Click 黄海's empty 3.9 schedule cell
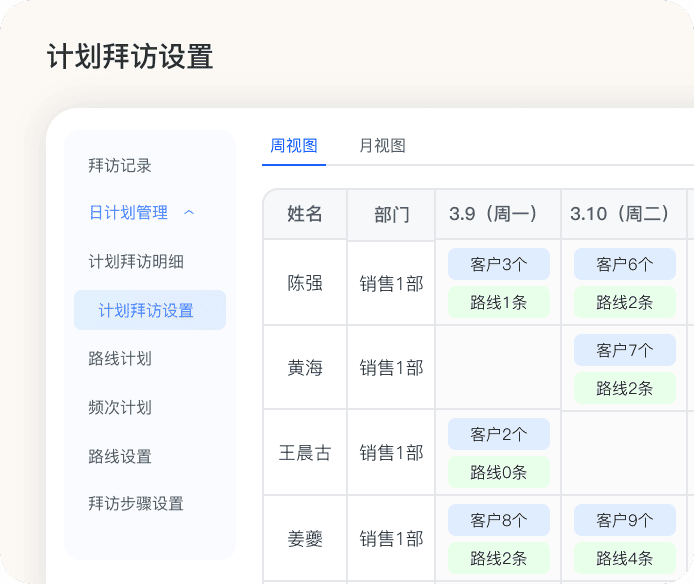 pos(498,367)
